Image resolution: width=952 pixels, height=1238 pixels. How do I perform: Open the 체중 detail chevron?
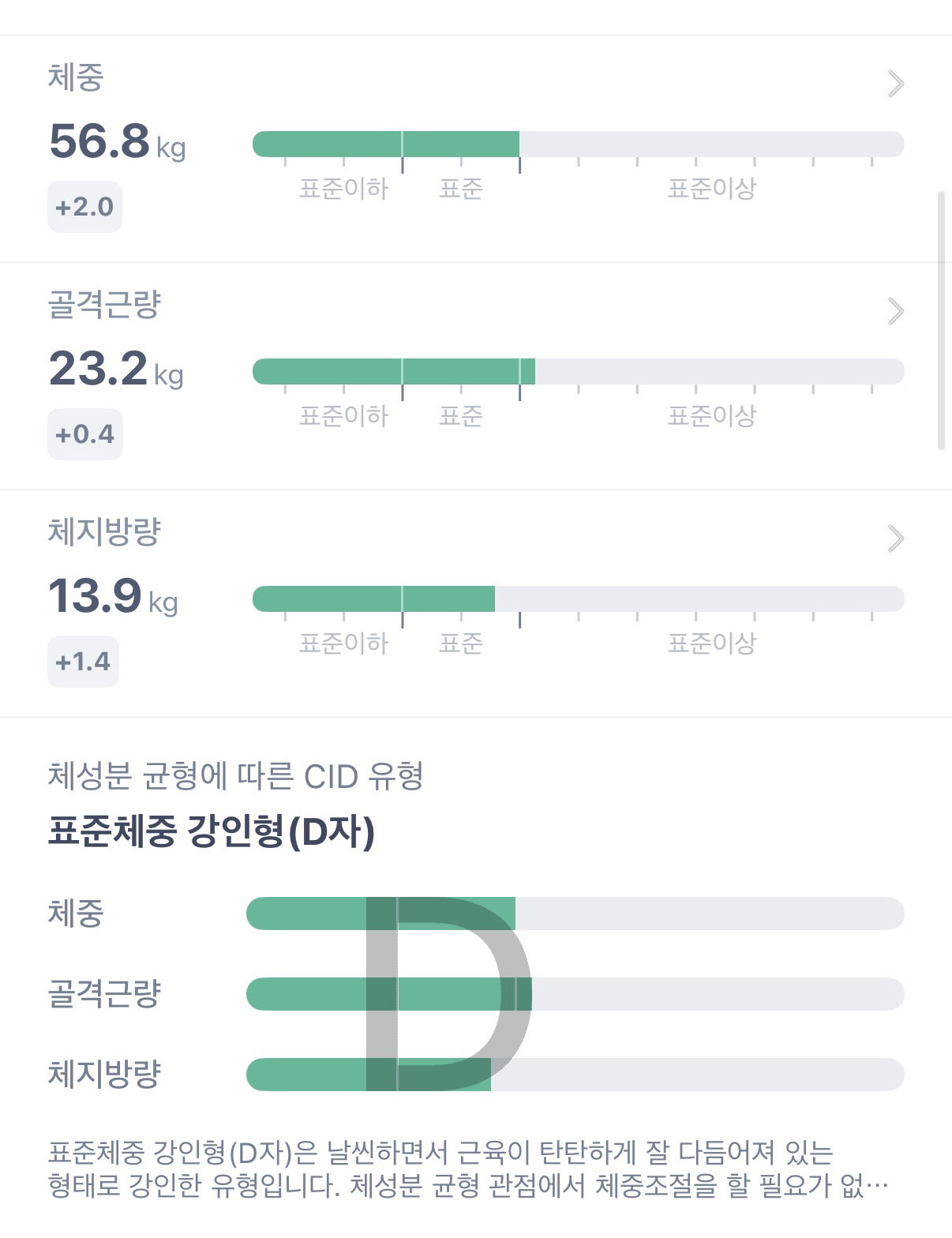coord(895,84)
